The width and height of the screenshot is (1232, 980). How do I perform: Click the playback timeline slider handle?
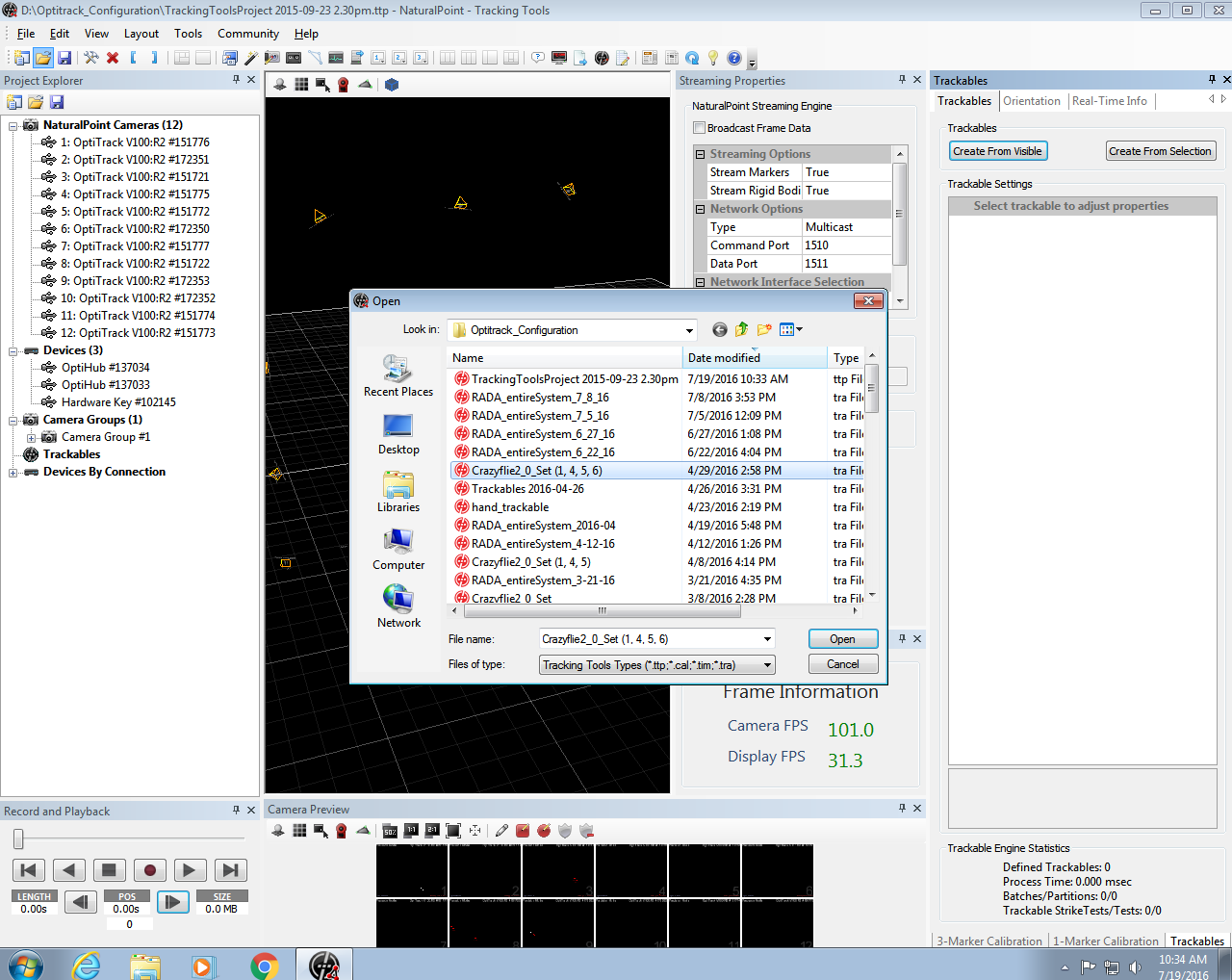[x=18, y=839]
